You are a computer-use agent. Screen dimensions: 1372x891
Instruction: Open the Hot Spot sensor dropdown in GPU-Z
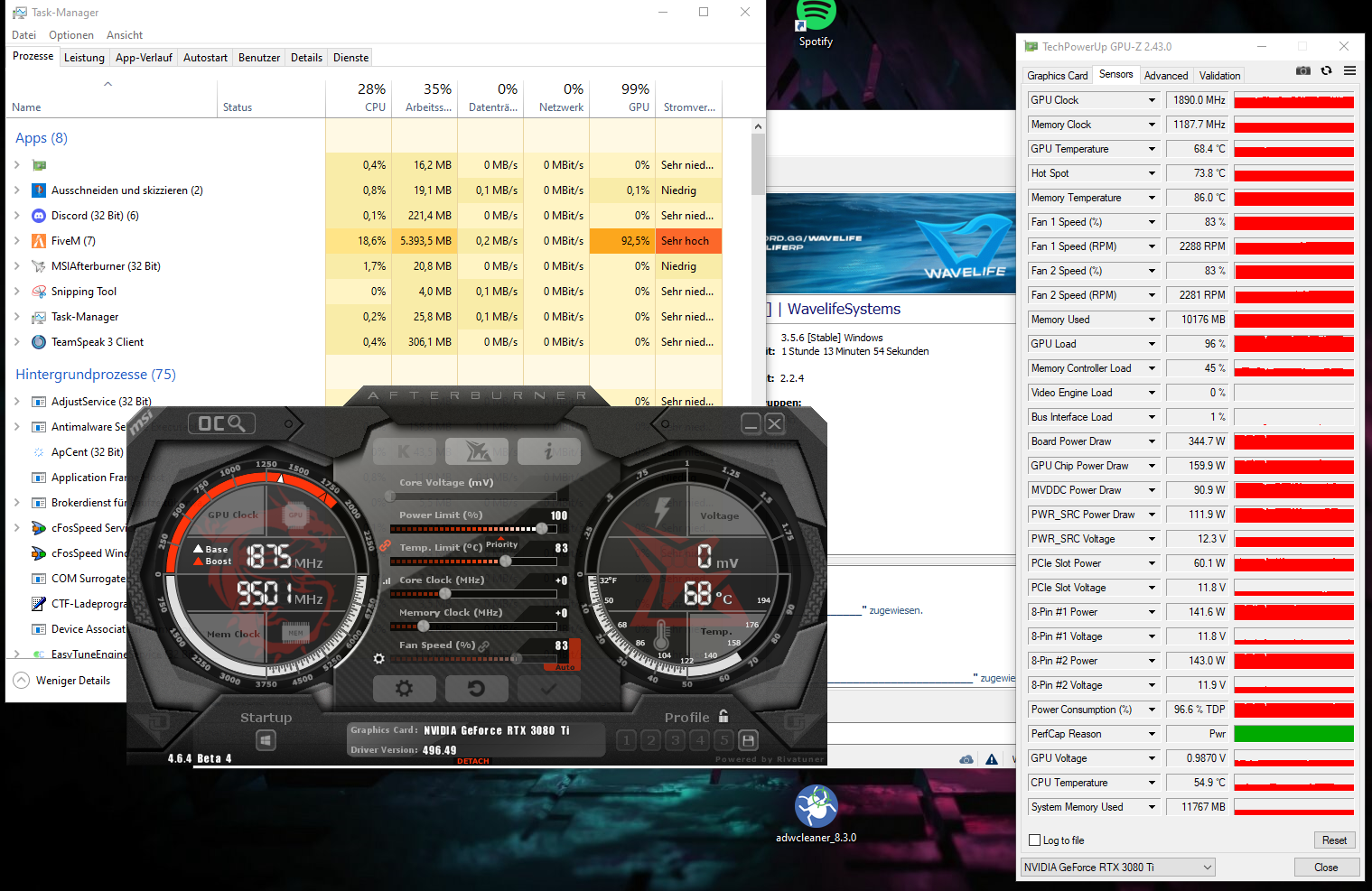coord(1152,173)
